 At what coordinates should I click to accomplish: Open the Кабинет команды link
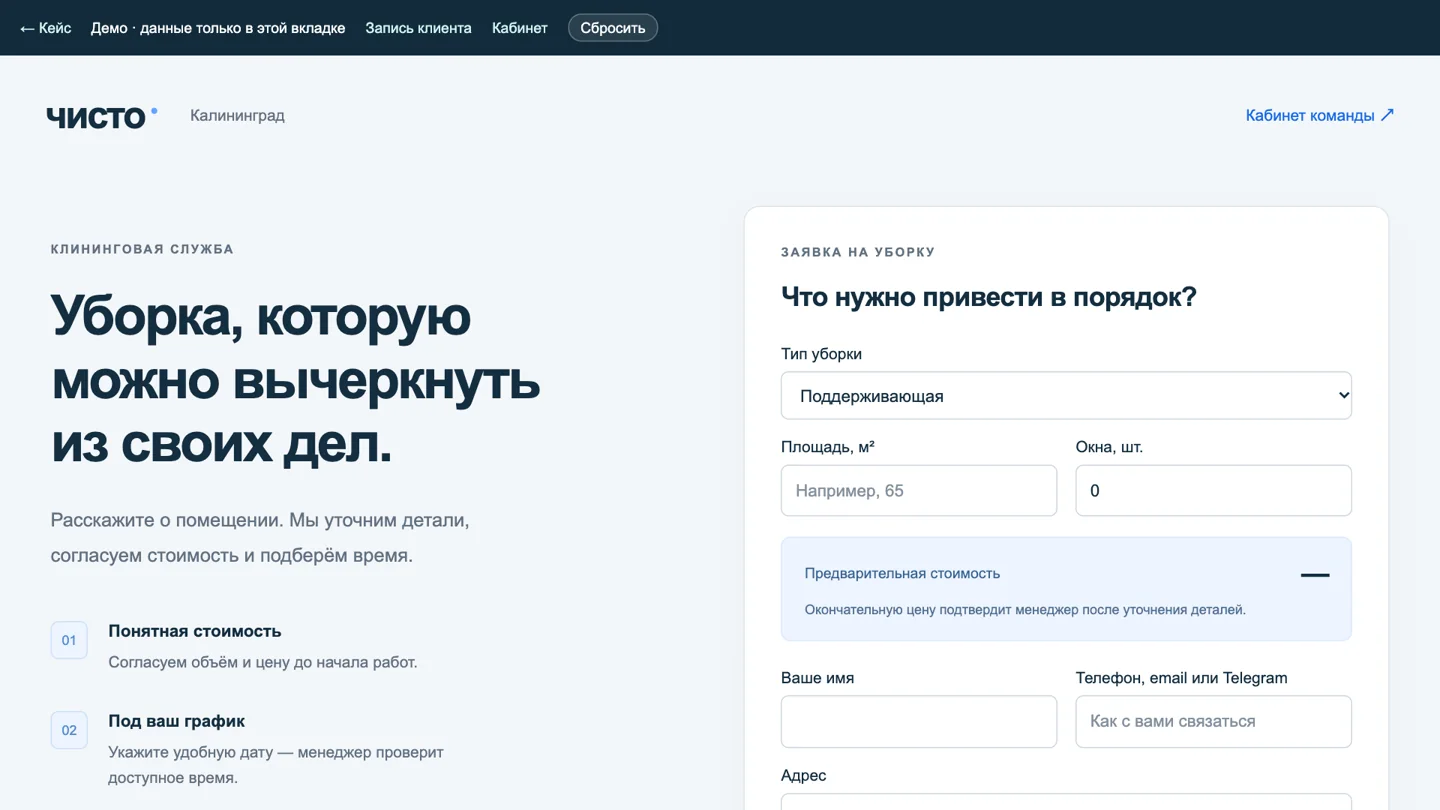(x=1319, y=115)
